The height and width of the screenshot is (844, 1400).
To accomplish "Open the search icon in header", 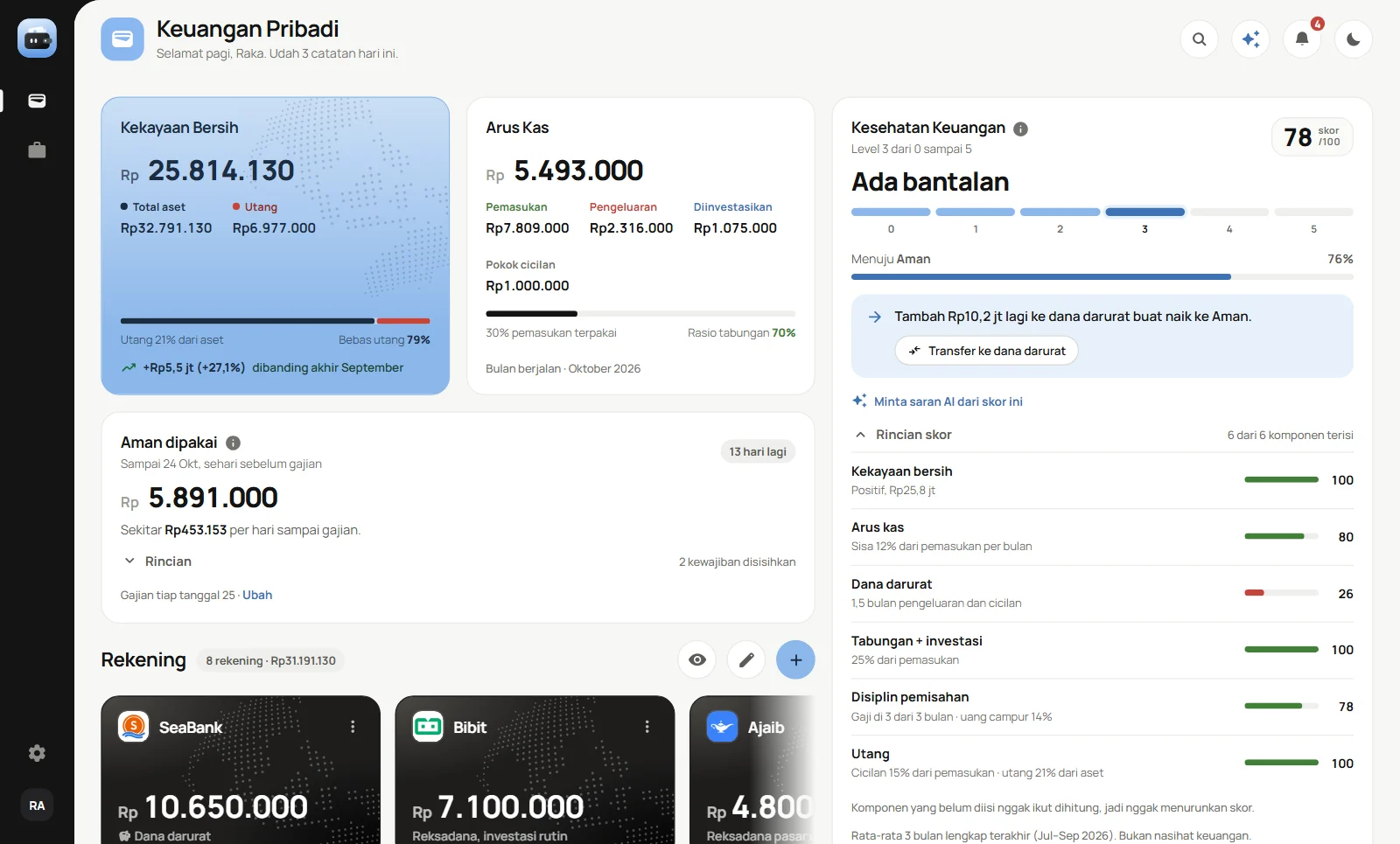I will click(1199, 39).
